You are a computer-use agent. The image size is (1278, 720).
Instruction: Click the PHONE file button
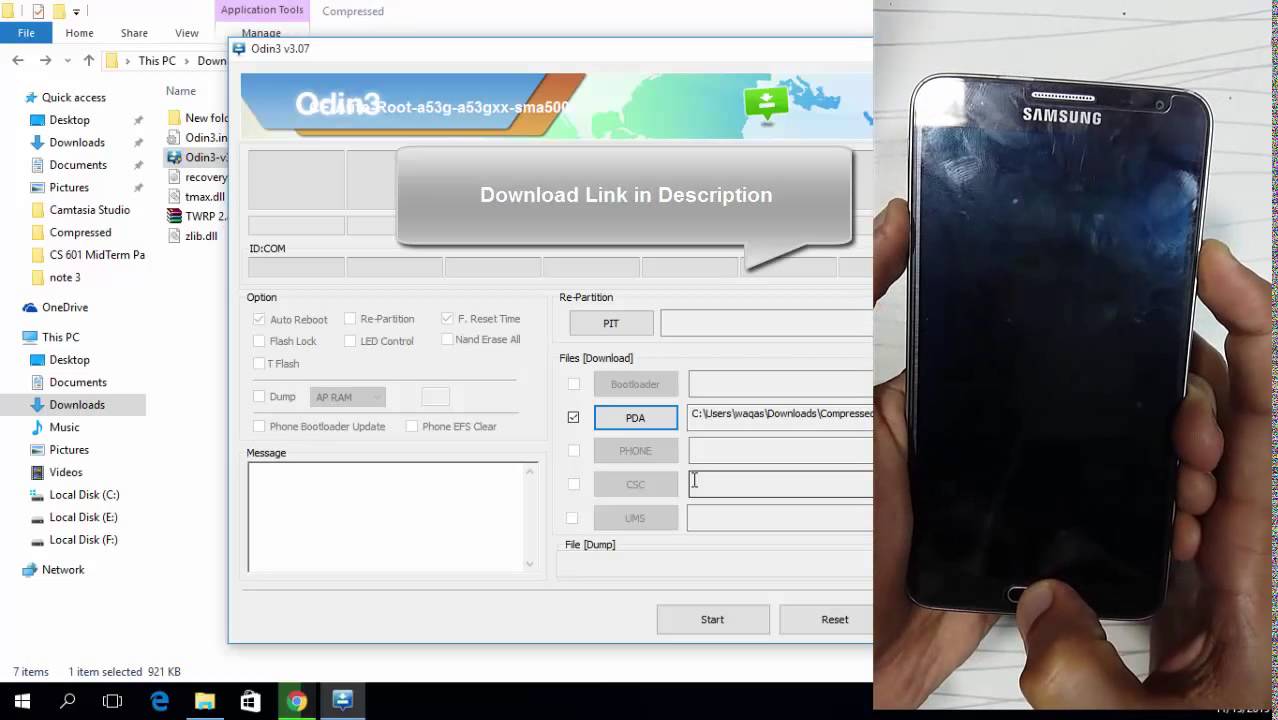tap(636, 451)
